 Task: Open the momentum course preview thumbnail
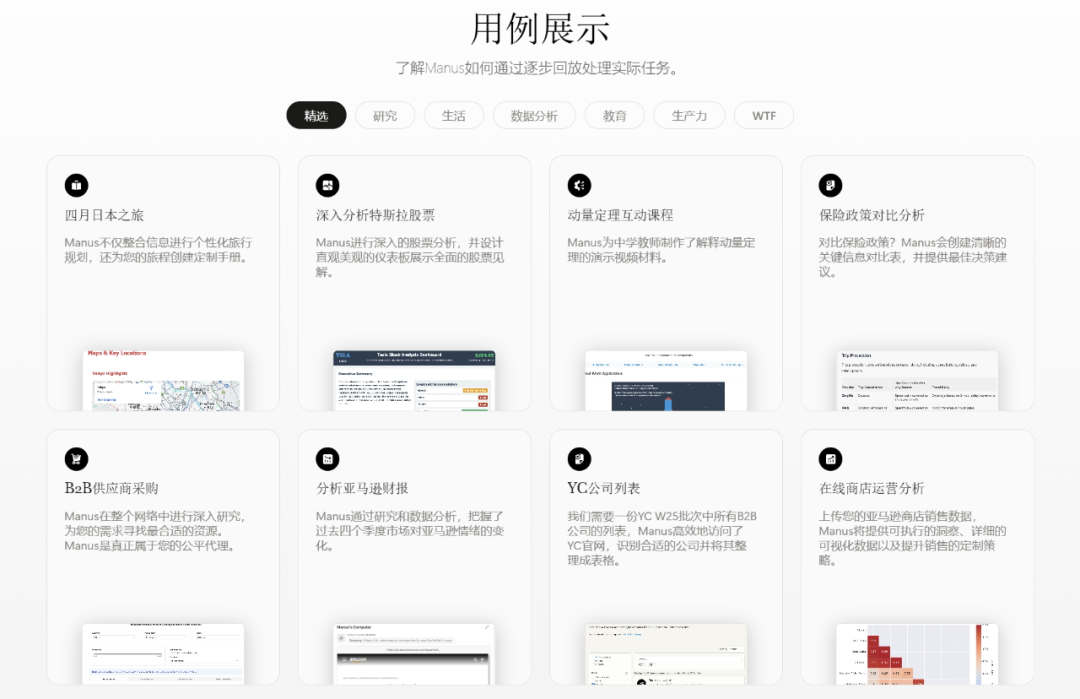point(666,380)
